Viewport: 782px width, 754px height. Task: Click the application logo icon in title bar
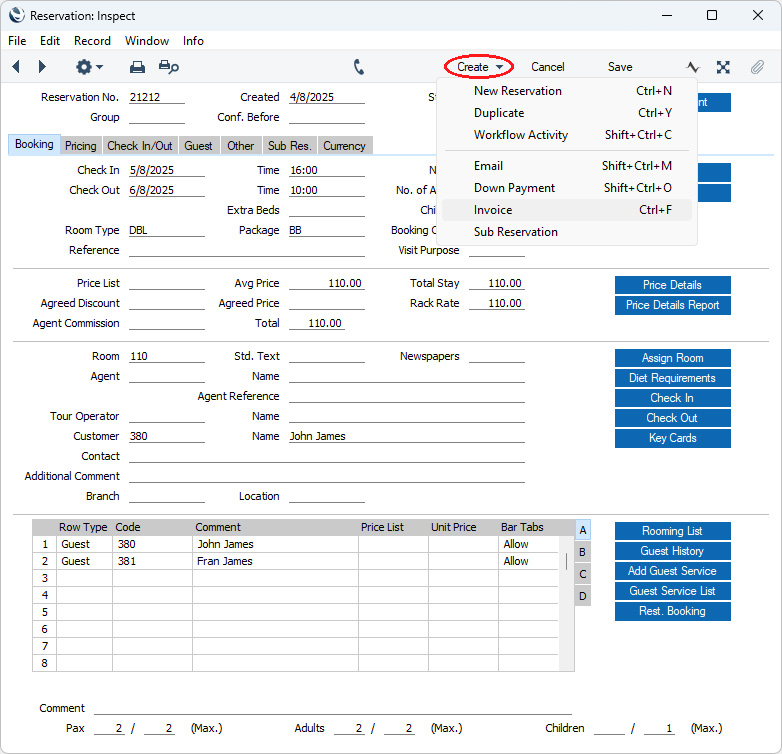(16, 15)
